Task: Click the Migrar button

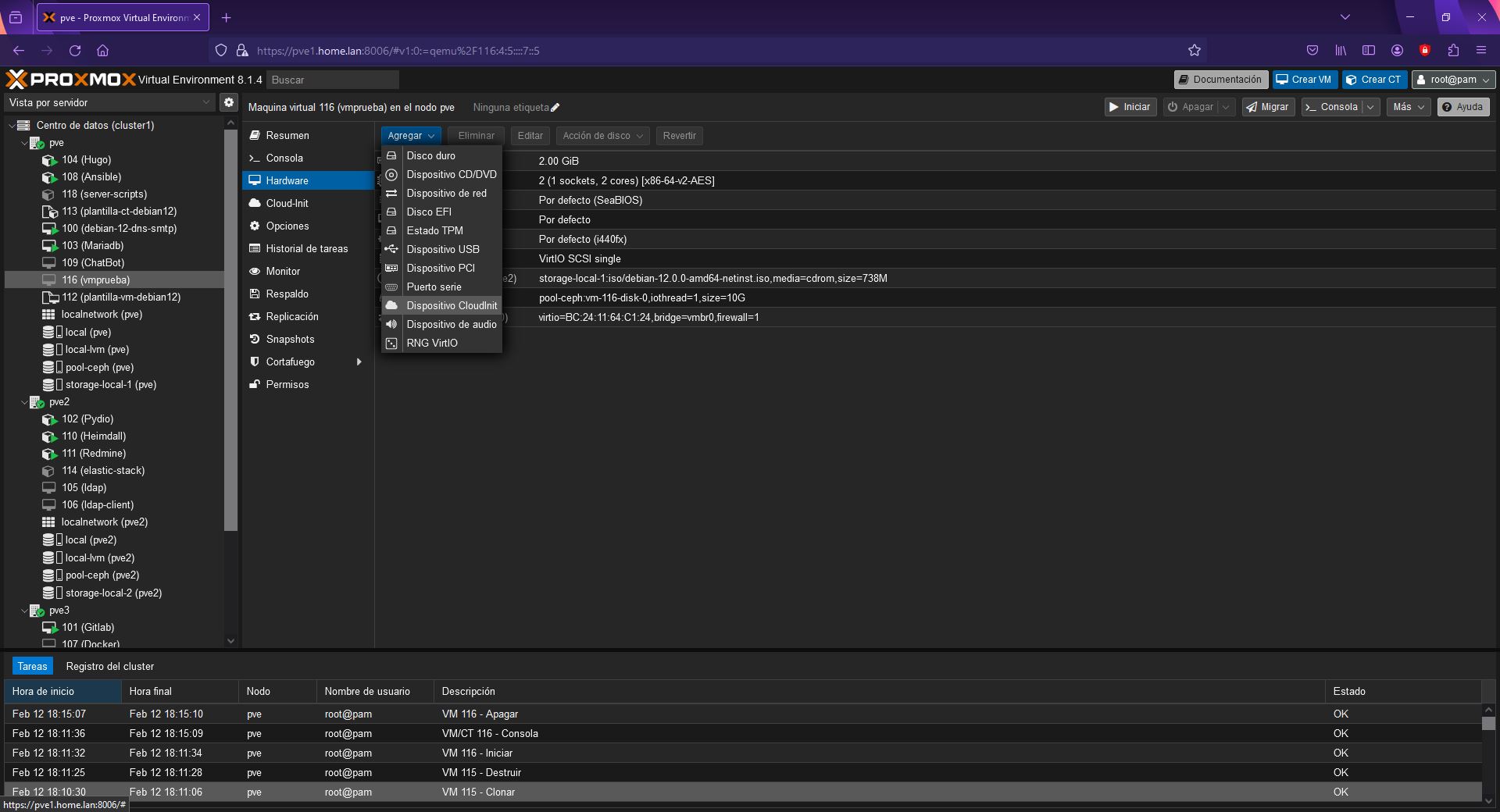Action: pyautogui.click(x=1268, y=107)
